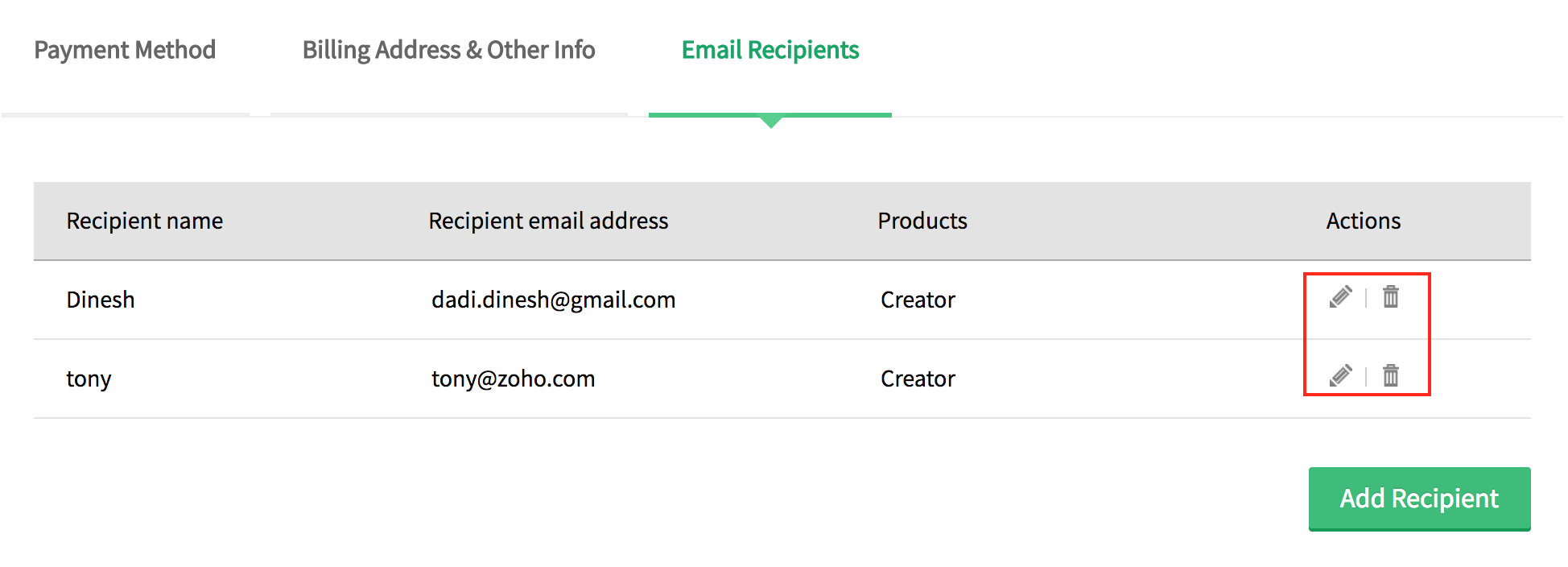Open the Payment Method tab
The image size is (1568, 567).
pyautogui.click(x=125, y=50)
